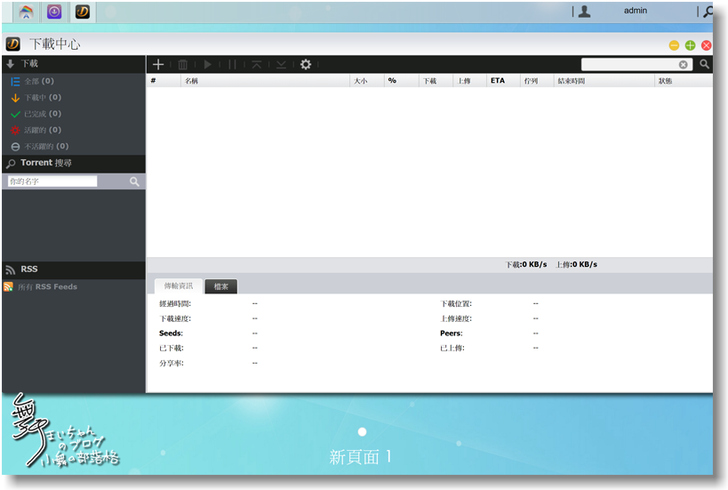Image resolution: width=728 pixels, height=490 pixels.
Task: Sort by the 名稱 column header
Action: coord(265,81)
